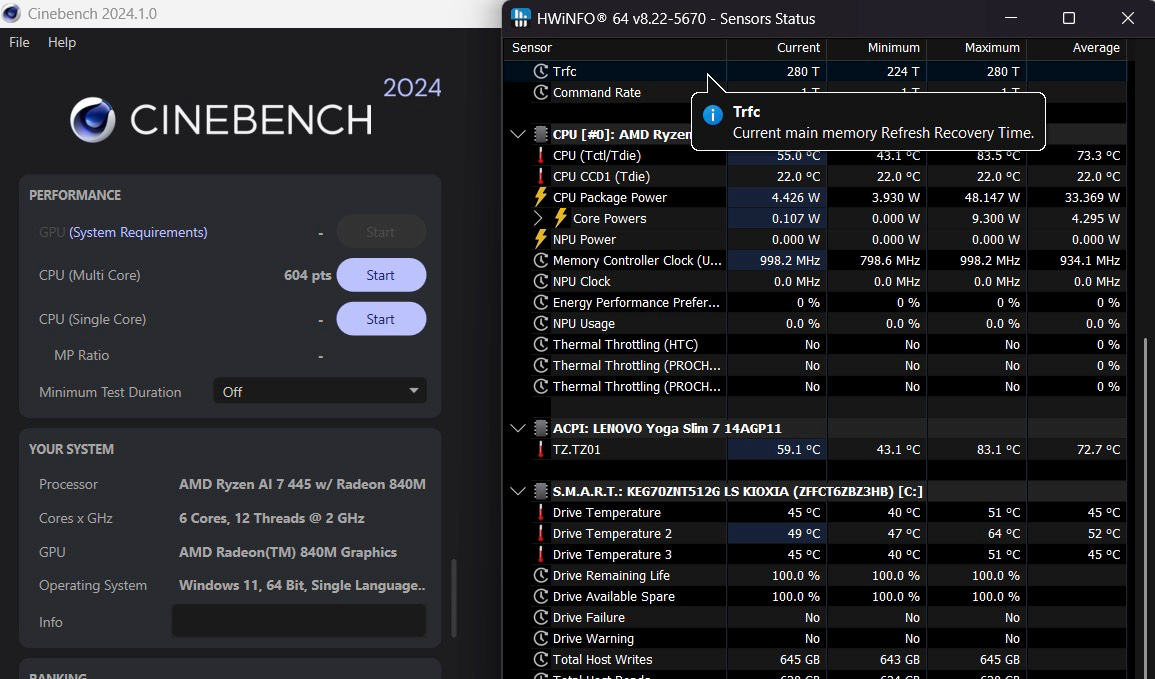Click the Command Rate clock icon
This screenshot has height=679, width=1155.
541,93
